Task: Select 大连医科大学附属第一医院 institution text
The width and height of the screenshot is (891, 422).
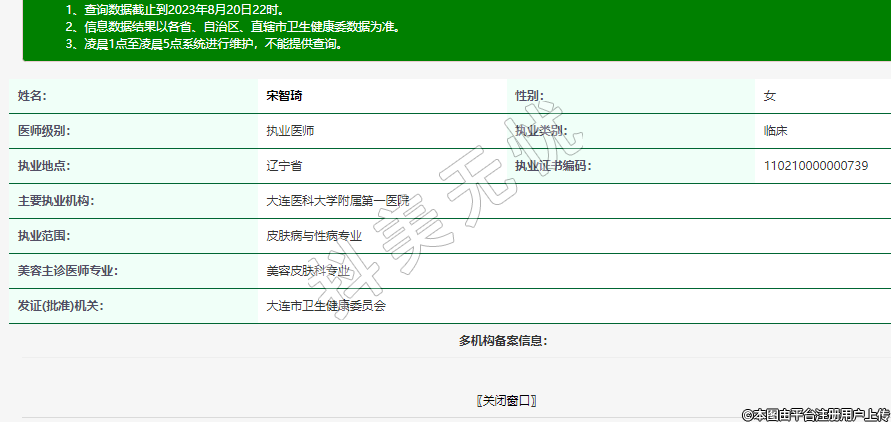Action: pos(338,201)
